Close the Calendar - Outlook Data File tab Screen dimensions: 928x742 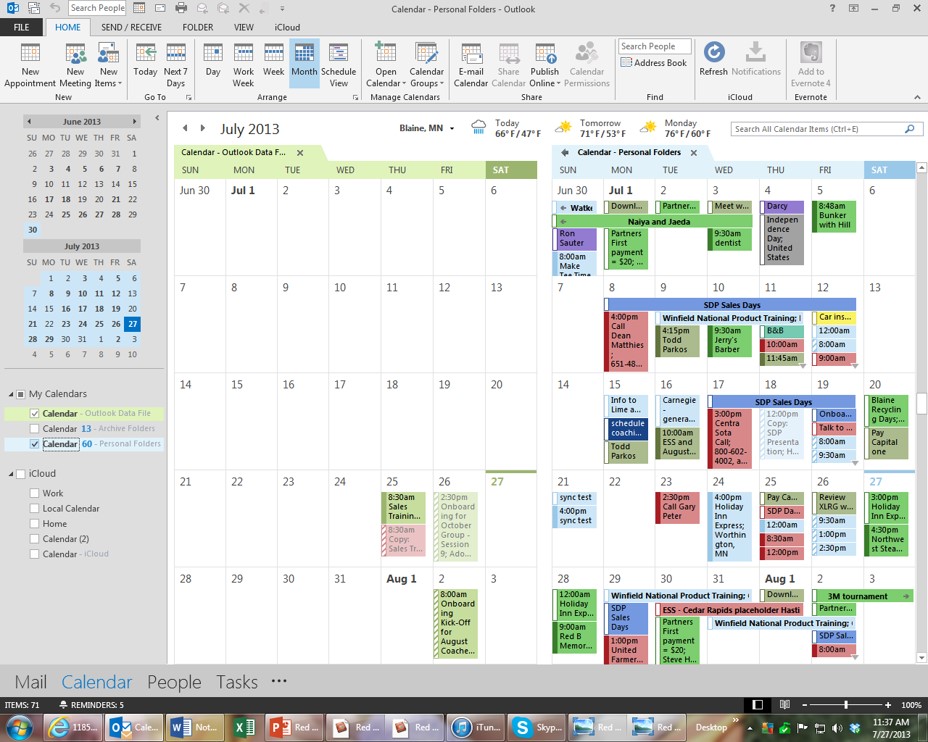click(x=300, y=153)
